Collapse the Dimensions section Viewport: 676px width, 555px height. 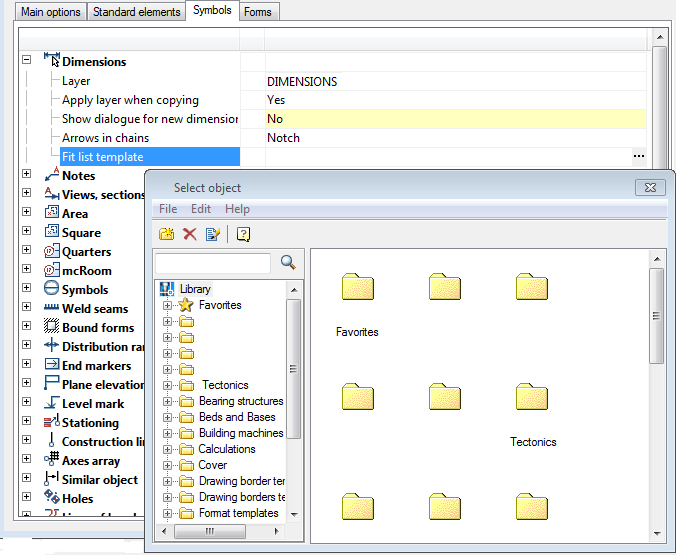click(x=27, y=61)
